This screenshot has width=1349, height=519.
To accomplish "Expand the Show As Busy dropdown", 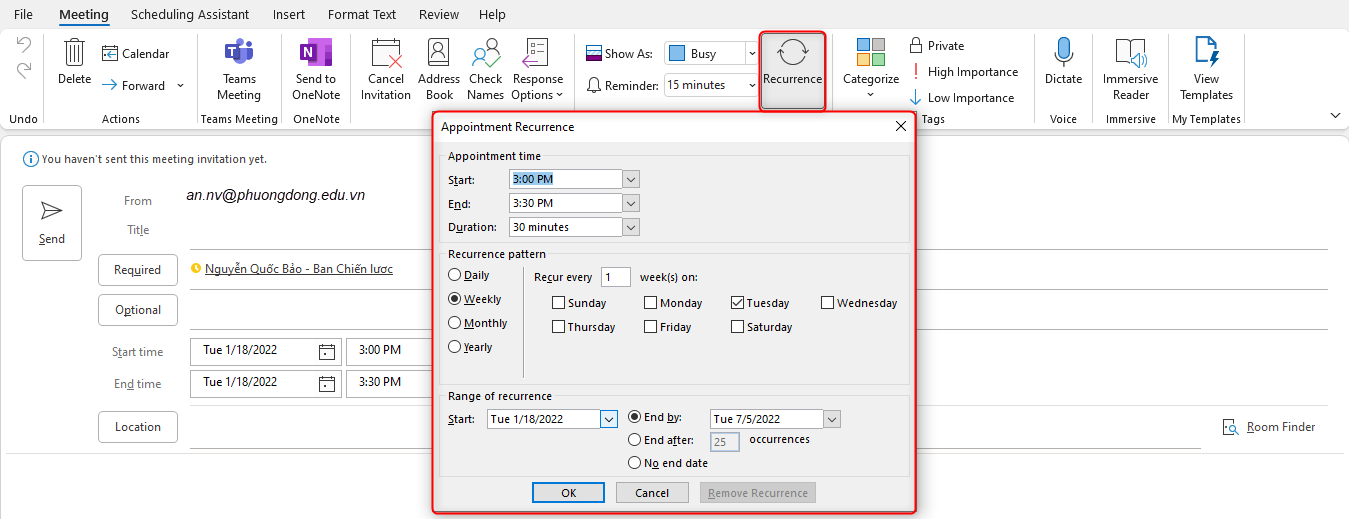I will pyautogui.click(x=751, y=54).
